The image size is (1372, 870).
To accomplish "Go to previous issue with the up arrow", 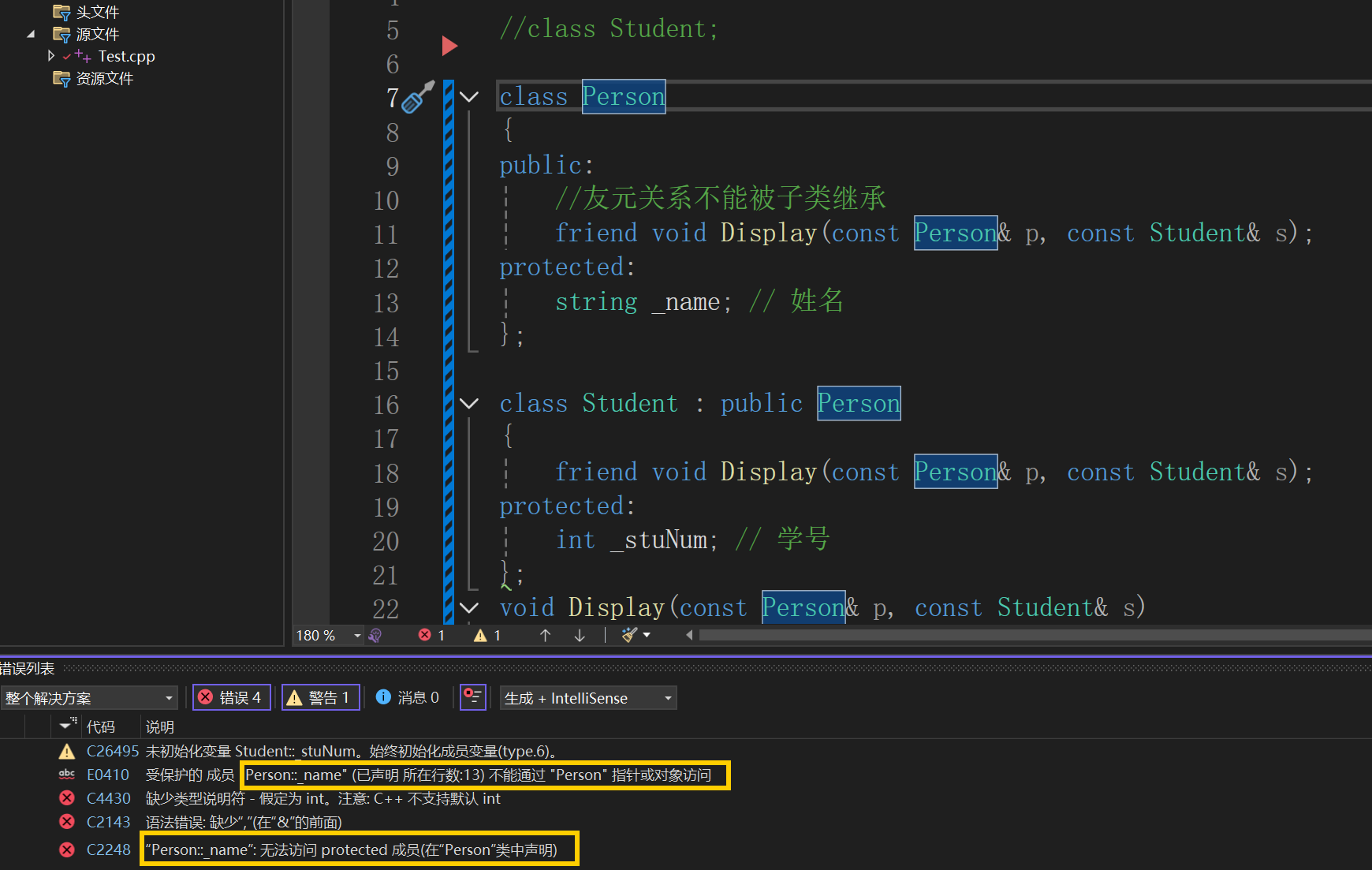I will [x=545, y=635].
